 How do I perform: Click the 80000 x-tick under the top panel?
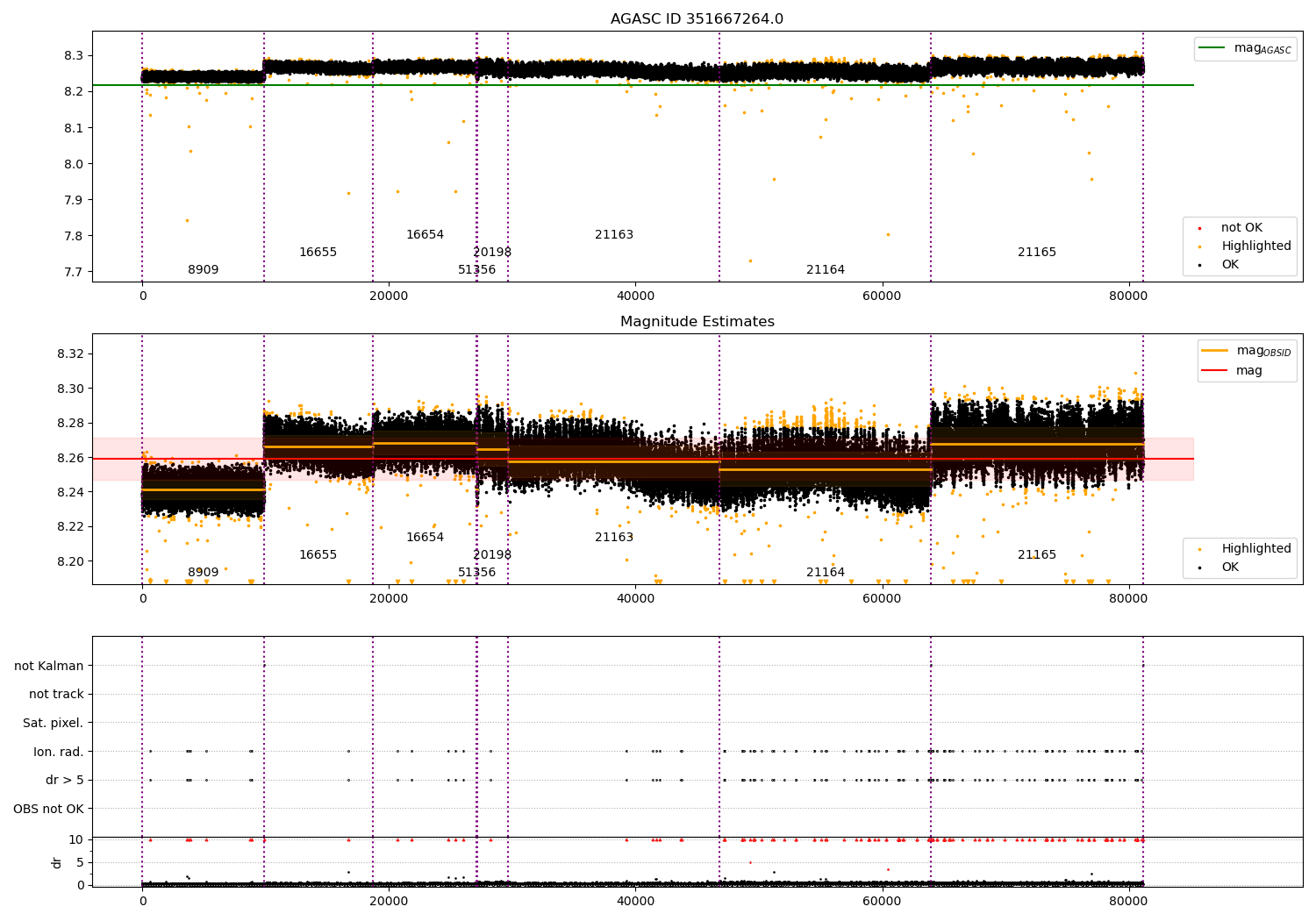point(1127,296)
